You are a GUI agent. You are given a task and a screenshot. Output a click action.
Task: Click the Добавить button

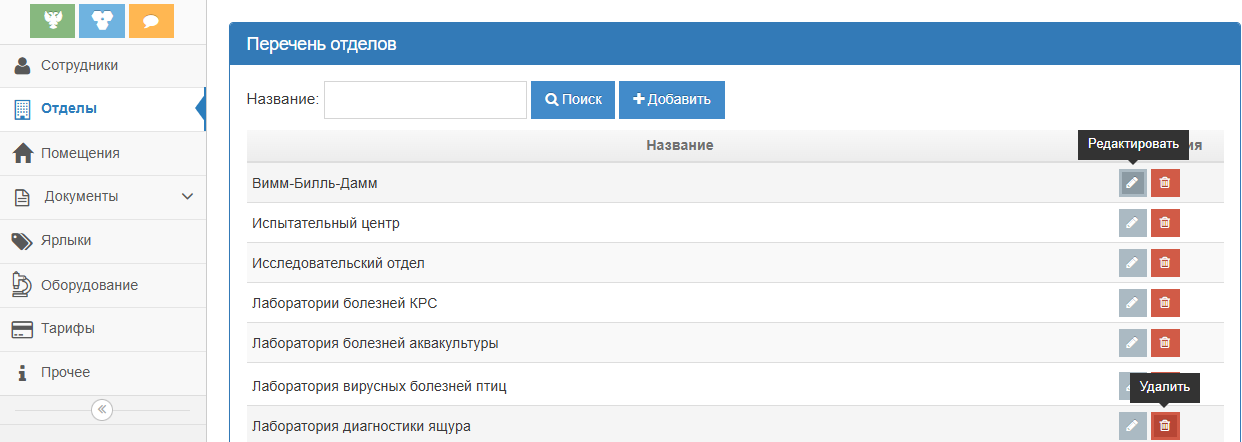671,100
